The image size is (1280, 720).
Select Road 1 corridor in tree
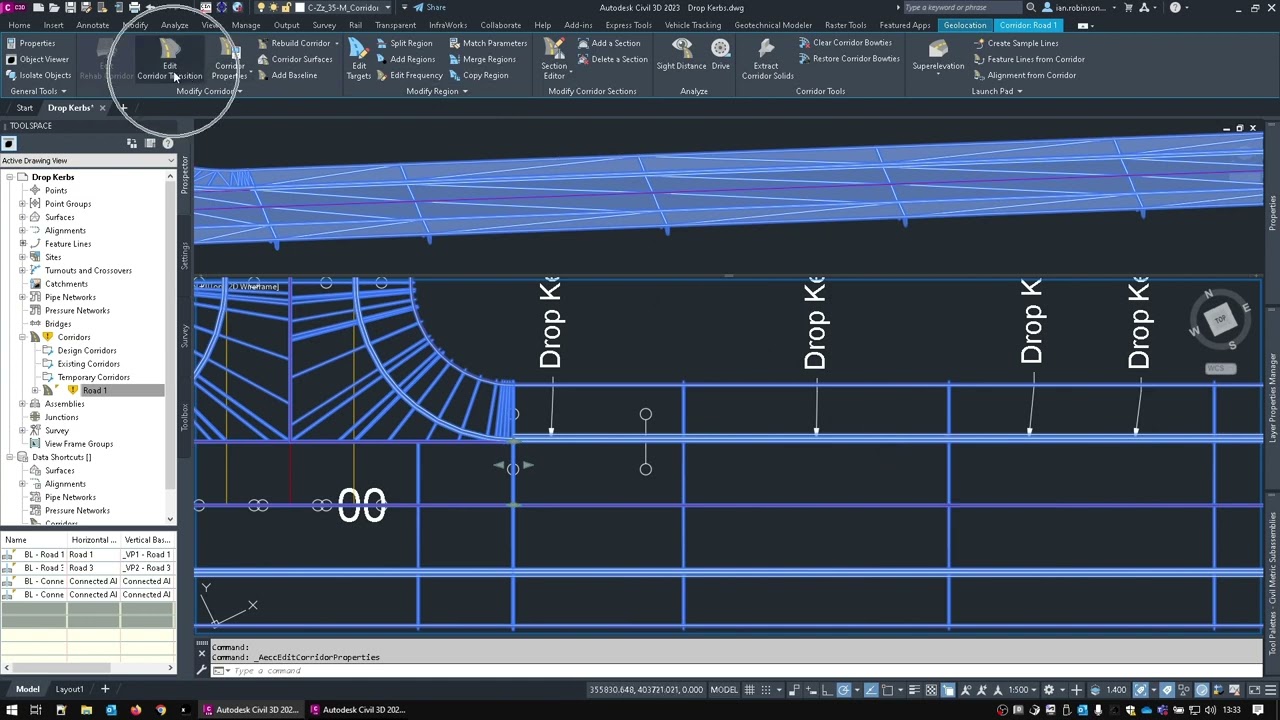pyautogui.click(x=94, y=390)
